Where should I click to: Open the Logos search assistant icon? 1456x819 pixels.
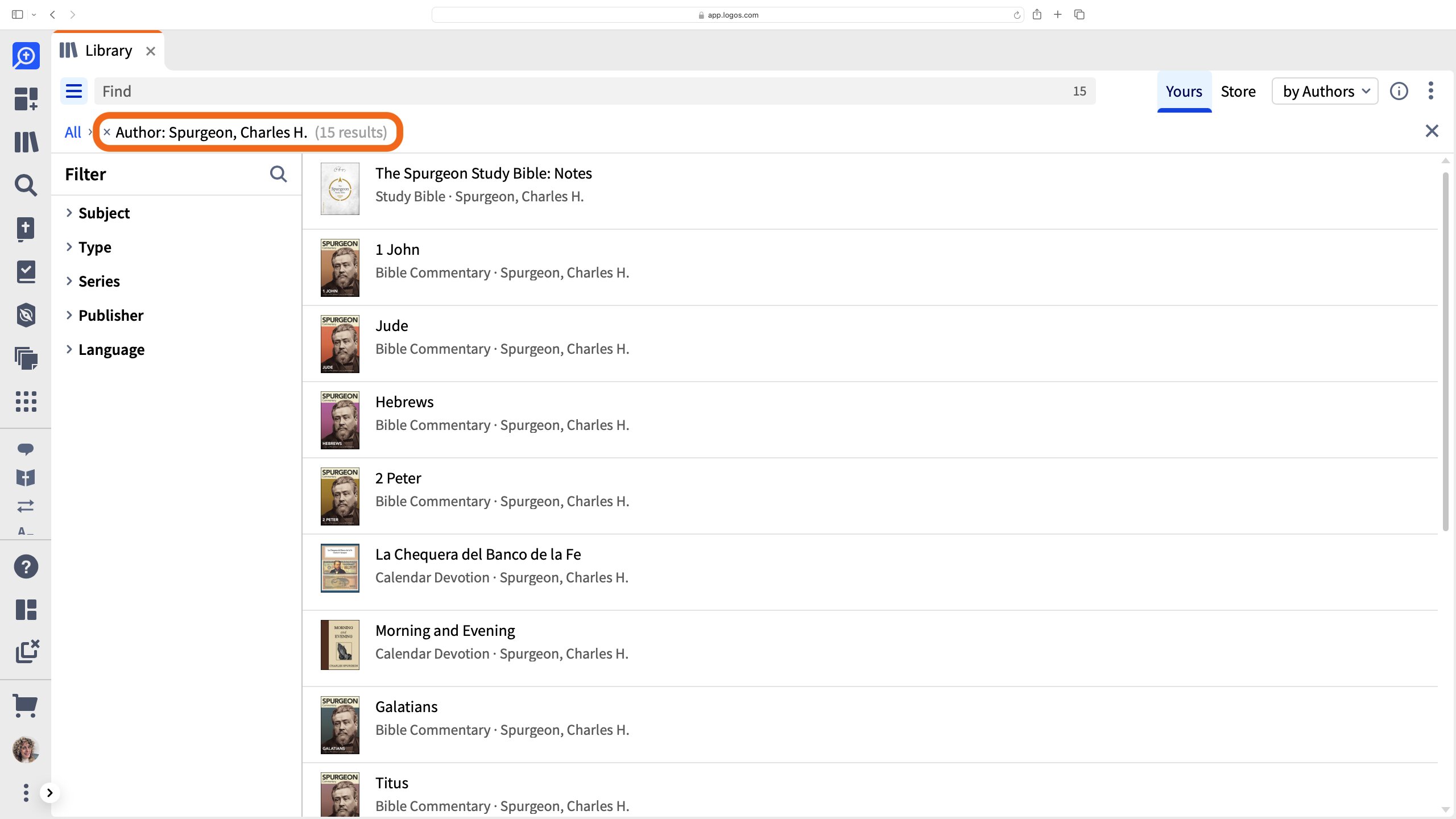pyautogui.click(x=26, y=56)
